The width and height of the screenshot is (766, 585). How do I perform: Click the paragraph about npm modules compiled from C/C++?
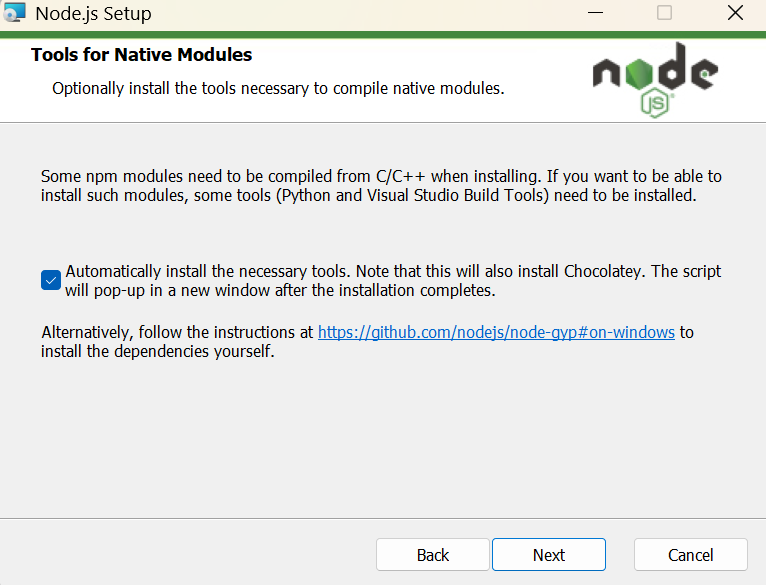coord(381,186)
